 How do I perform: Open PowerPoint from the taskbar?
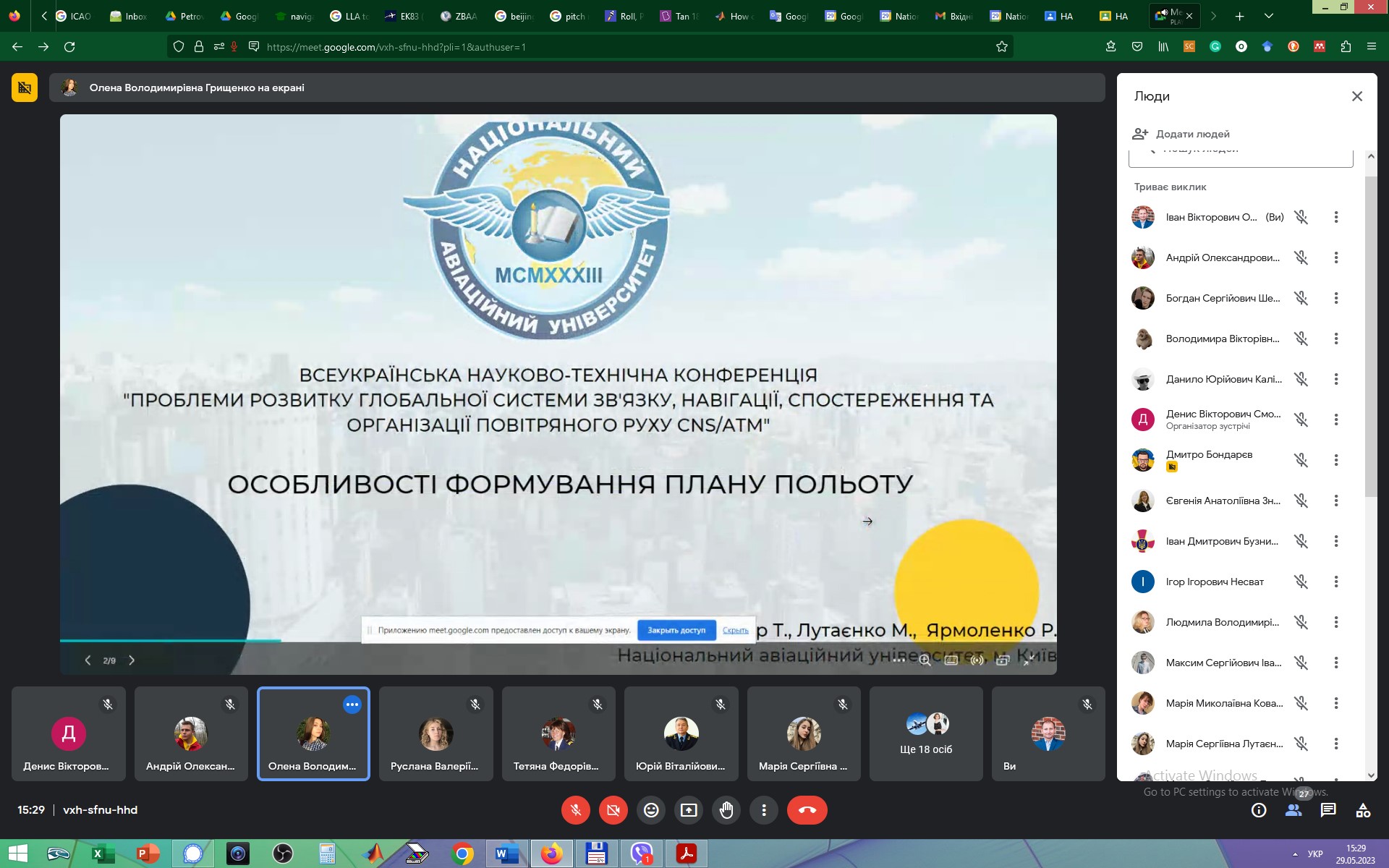click(x=148, y=854)
